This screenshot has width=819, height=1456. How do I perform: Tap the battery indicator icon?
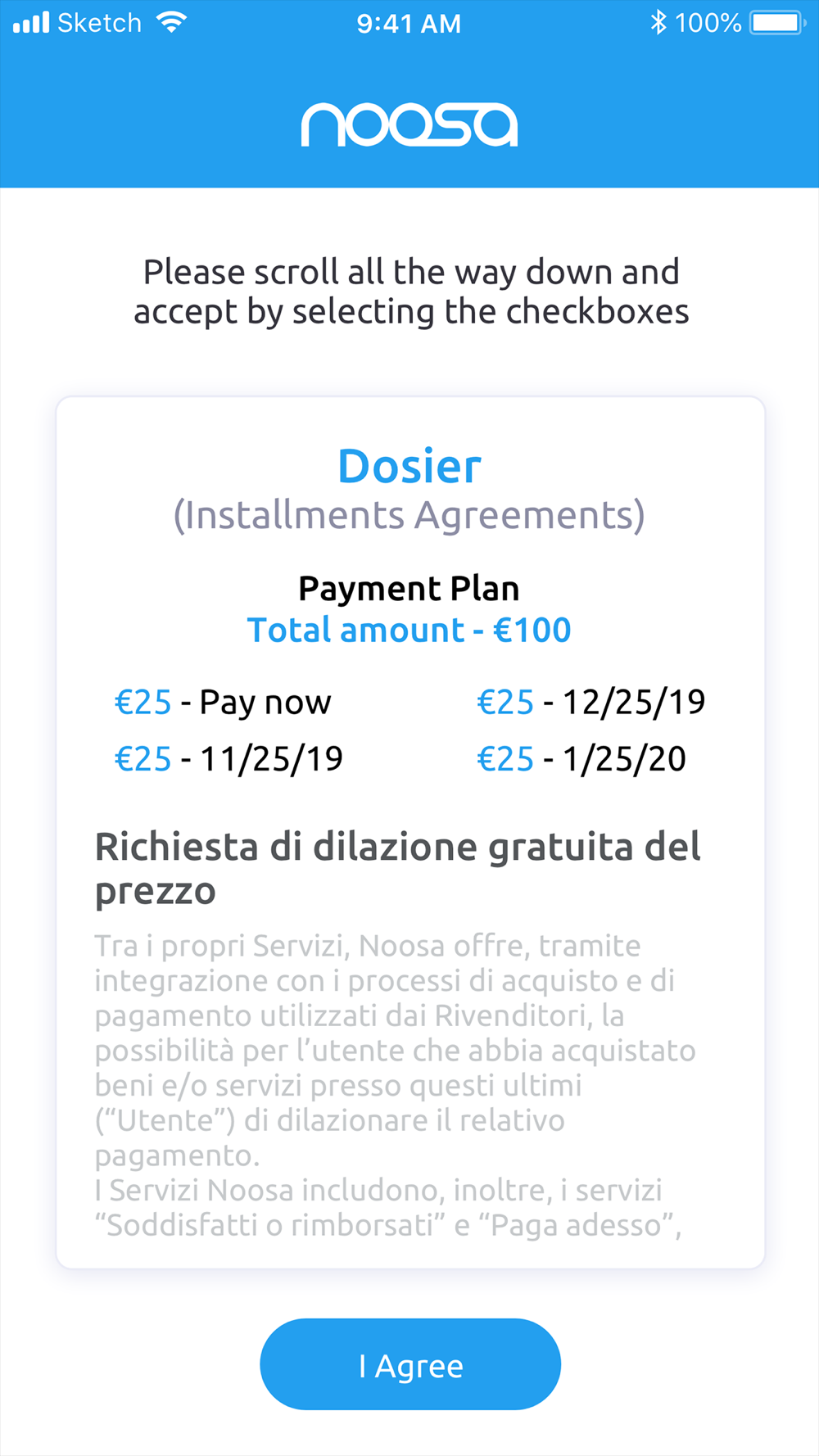778,22
